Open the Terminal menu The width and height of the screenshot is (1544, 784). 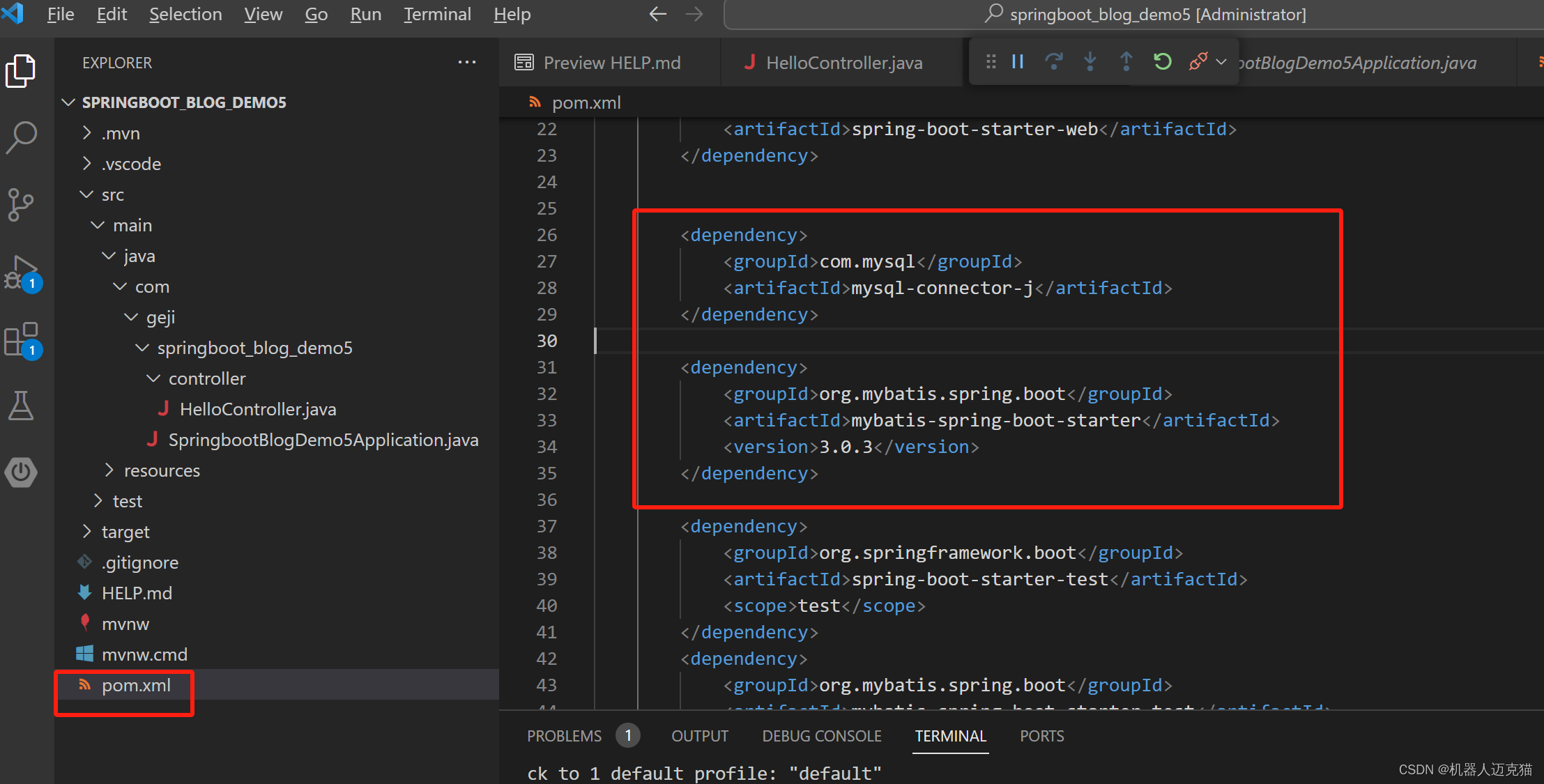coord(434,15)
